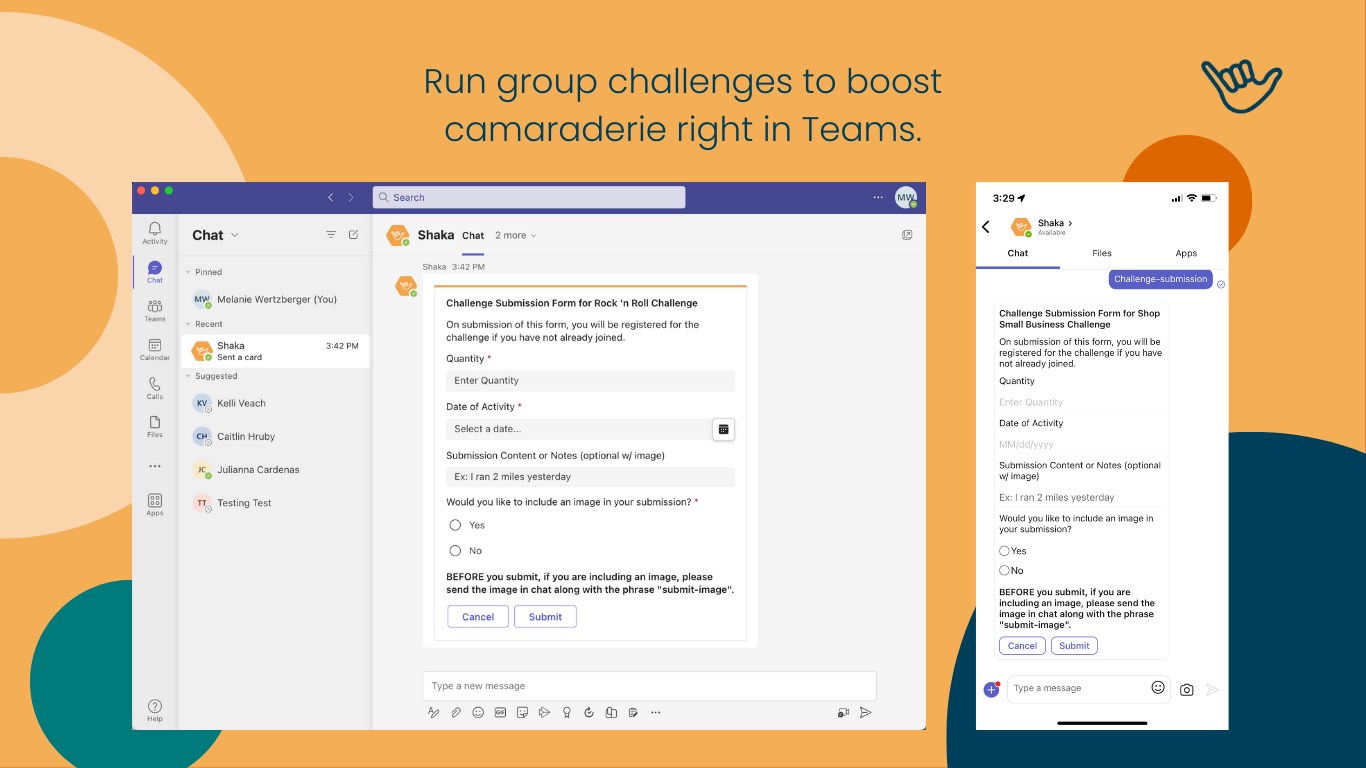This screenshot has height=768, width=1366.
Task: Choose Yes radio on the phone form
Action: coord(1004,551)
